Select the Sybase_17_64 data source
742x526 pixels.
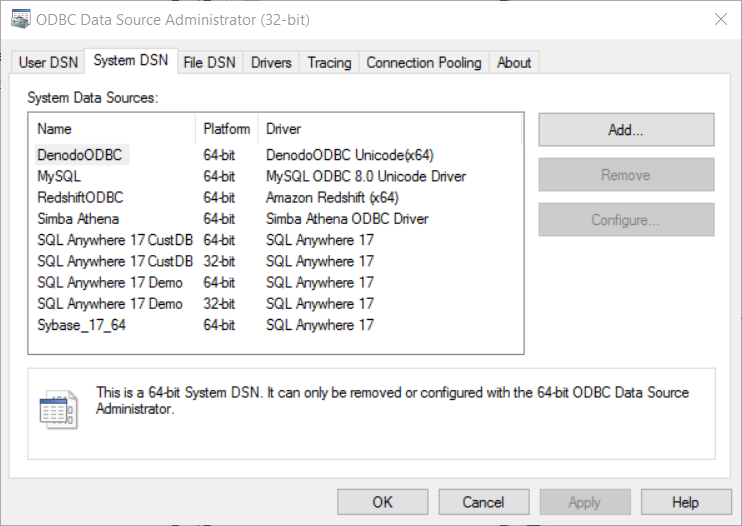coord(81,325)
